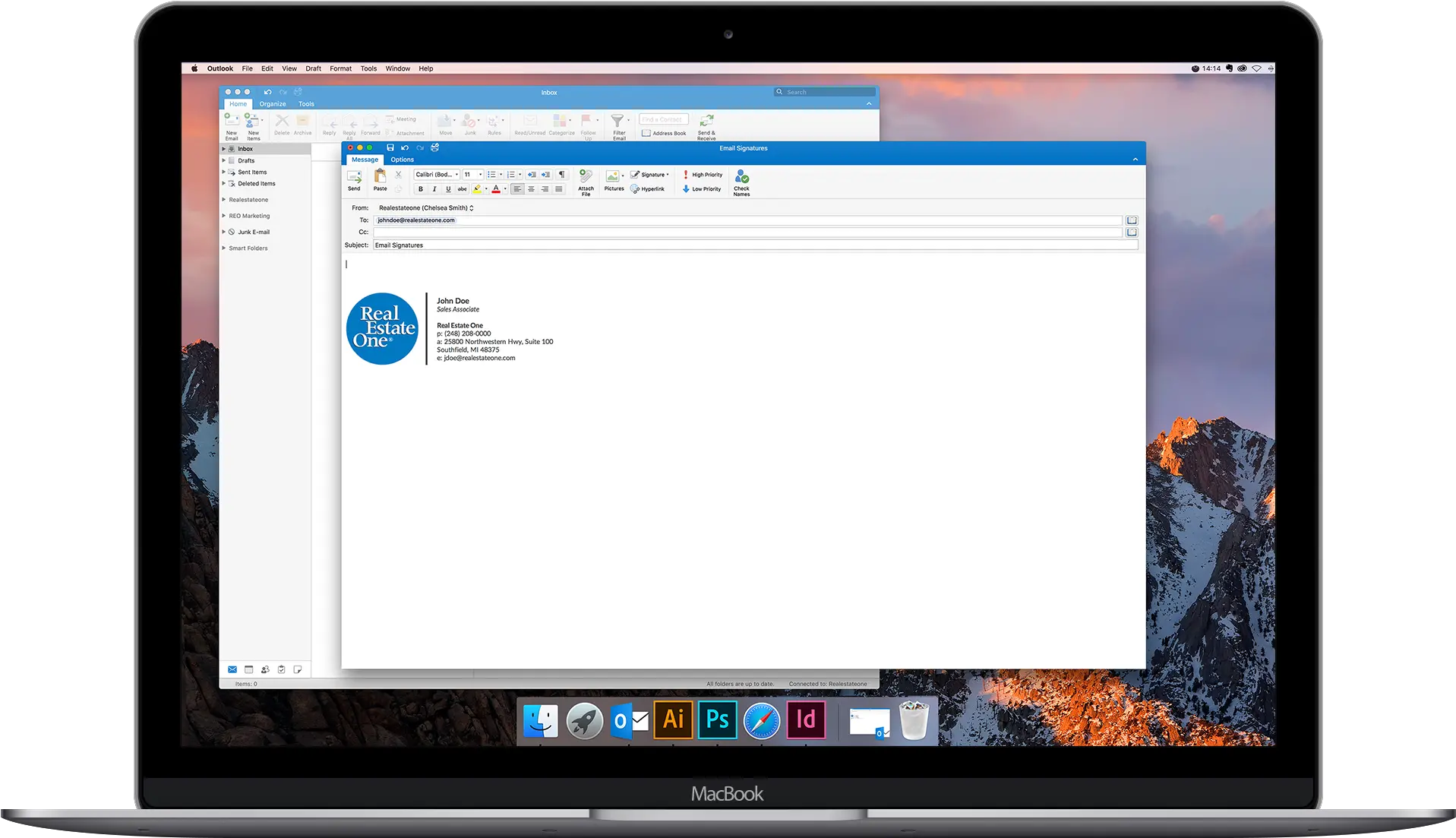The width and height of the screenshot is (1456, 838).
Task: Insert a Hyperlink
Action: tap(647, 189)
